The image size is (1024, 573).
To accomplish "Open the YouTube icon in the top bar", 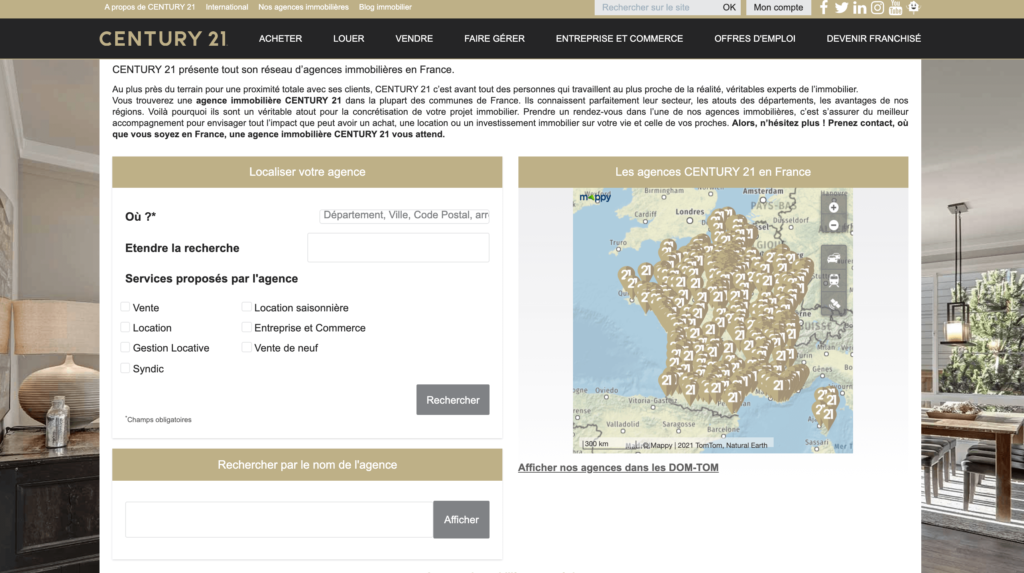I will pos(895,8).
